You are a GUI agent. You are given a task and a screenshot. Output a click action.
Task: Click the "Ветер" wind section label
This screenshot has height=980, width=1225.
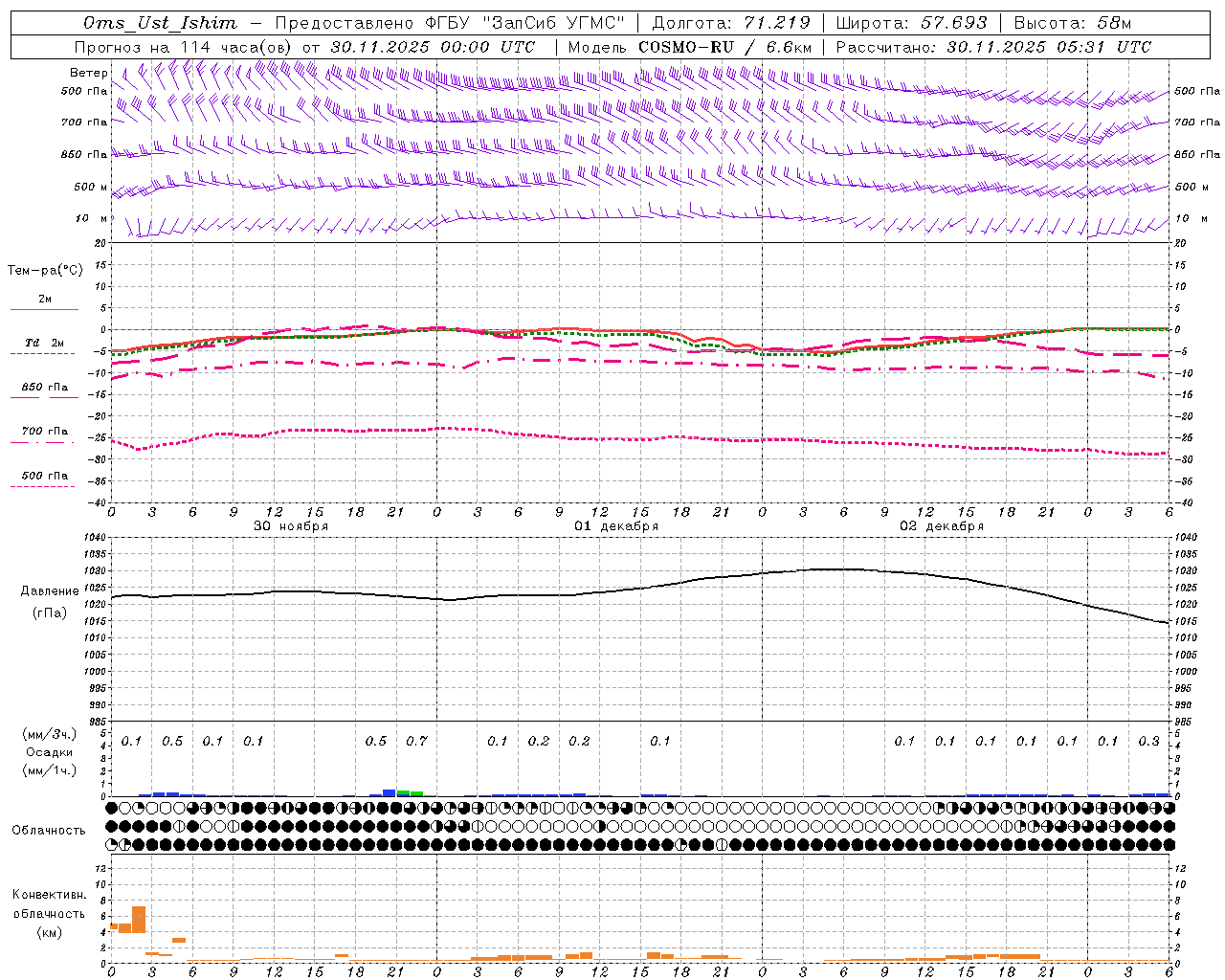[88, 73]
